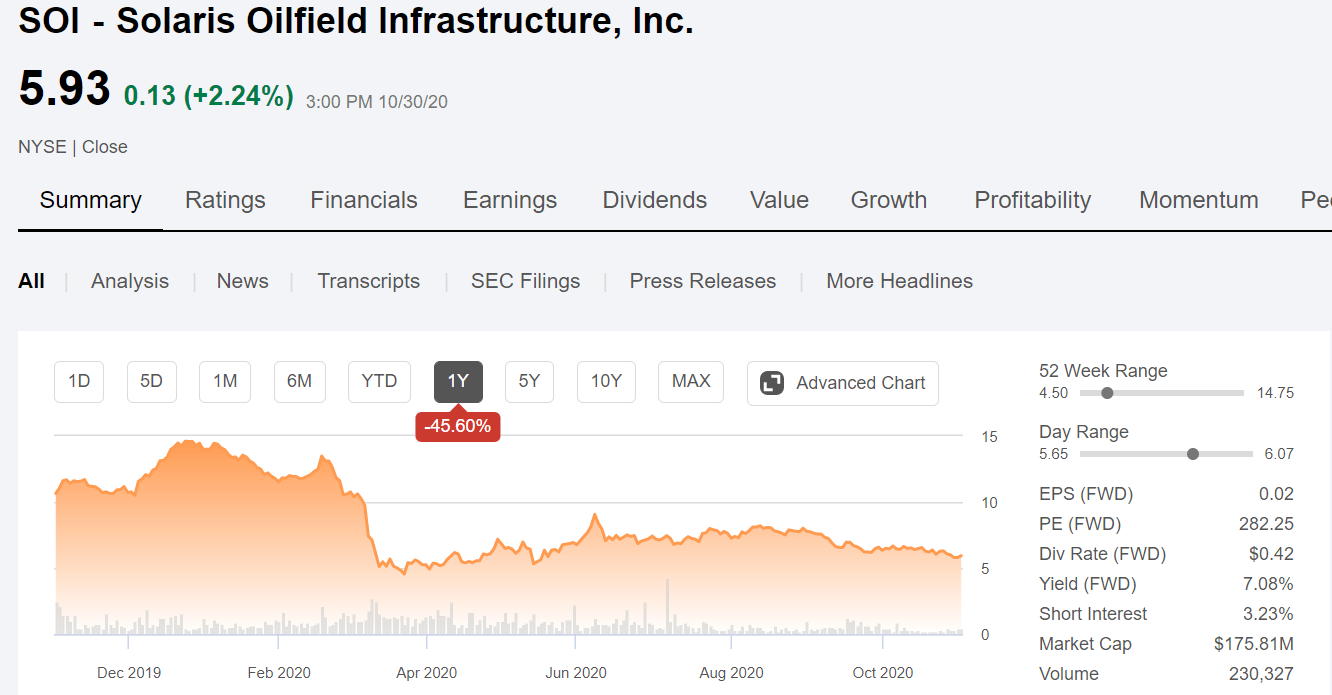Open SEC Filings for SOI
1332x695 pixels.
(x=525, y=281)
